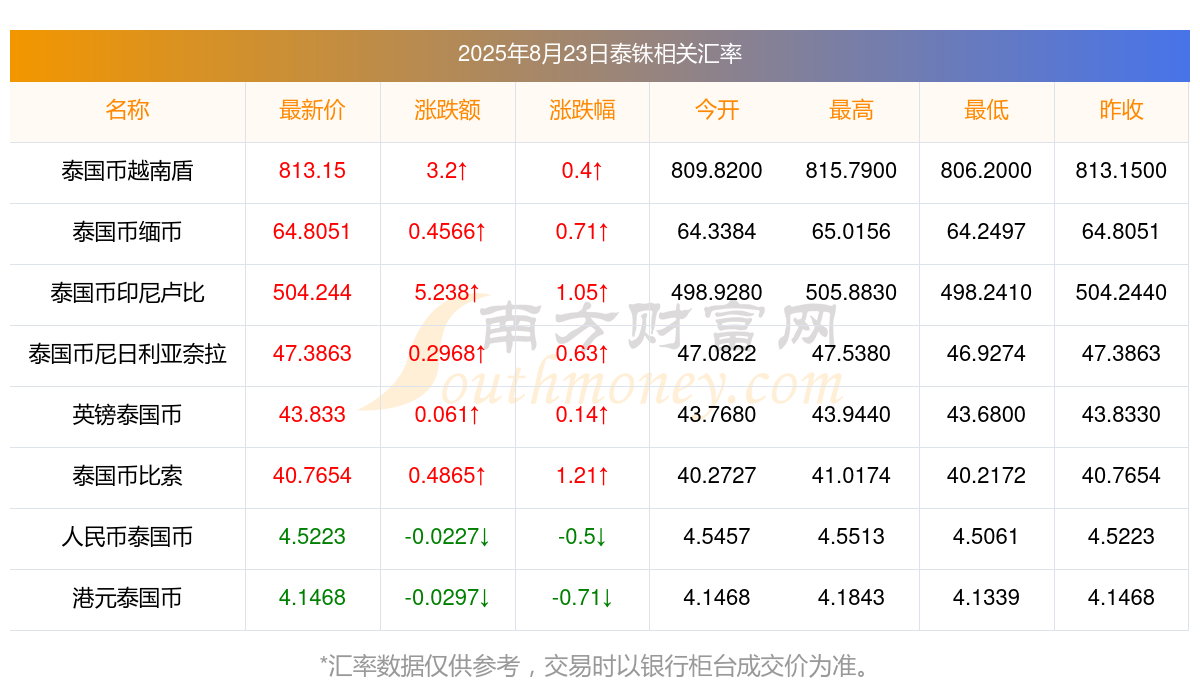Click the 涨跌额 column header
The image size is (1200, 698).
click(447, 110)
